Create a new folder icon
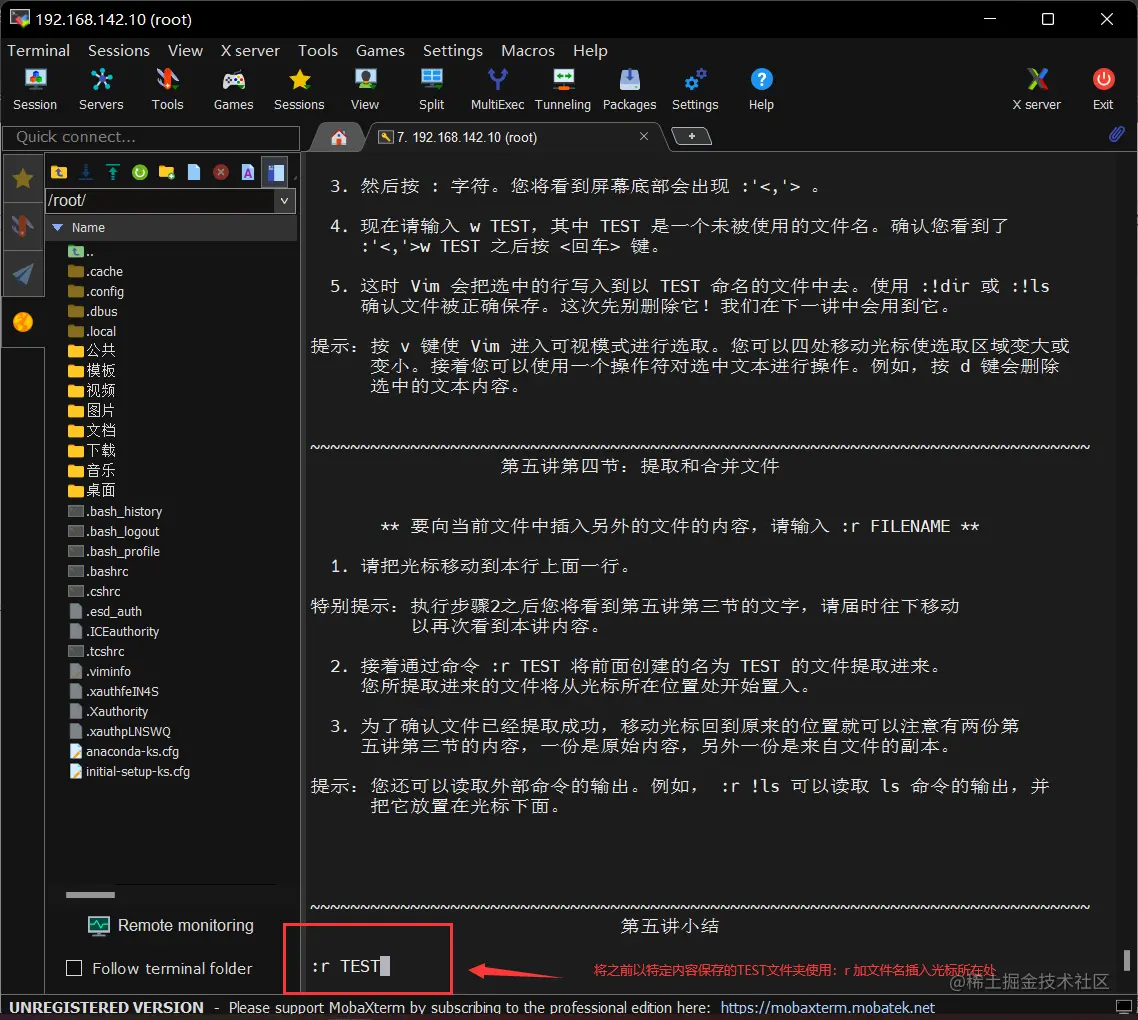 (167, 172)
